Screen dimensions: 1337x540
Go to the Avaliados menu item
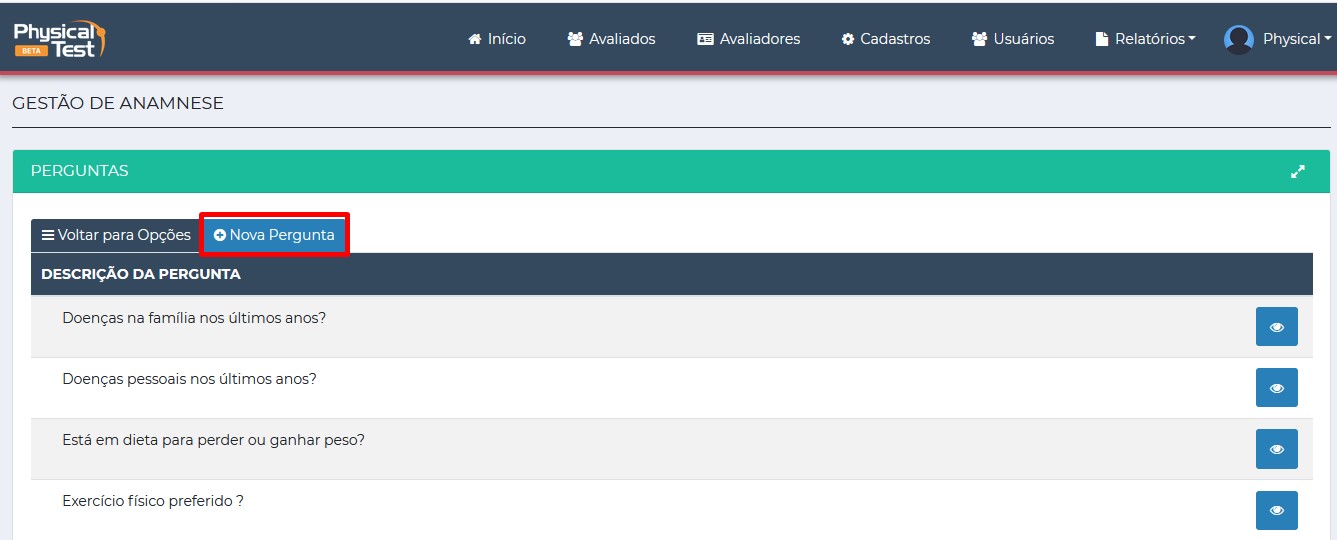(622, 39)
